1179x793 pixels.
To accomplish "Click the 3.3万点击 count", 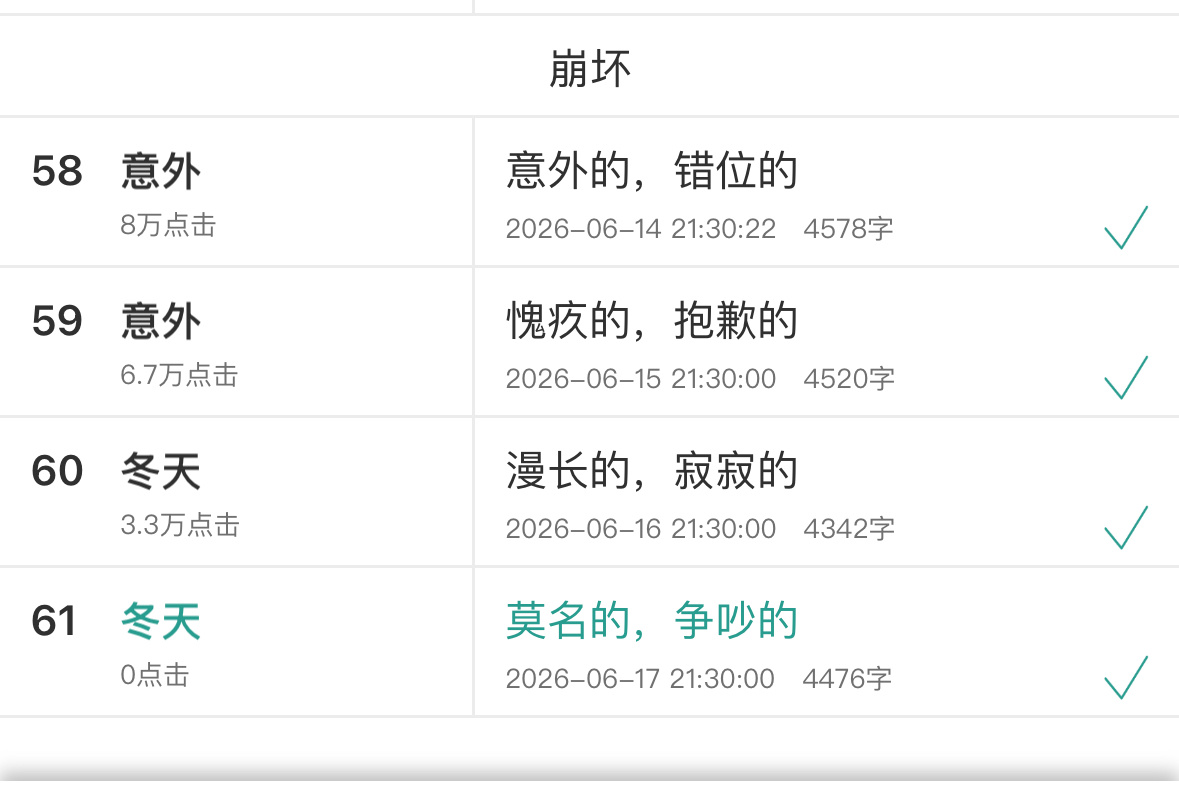I will (180, 525).
